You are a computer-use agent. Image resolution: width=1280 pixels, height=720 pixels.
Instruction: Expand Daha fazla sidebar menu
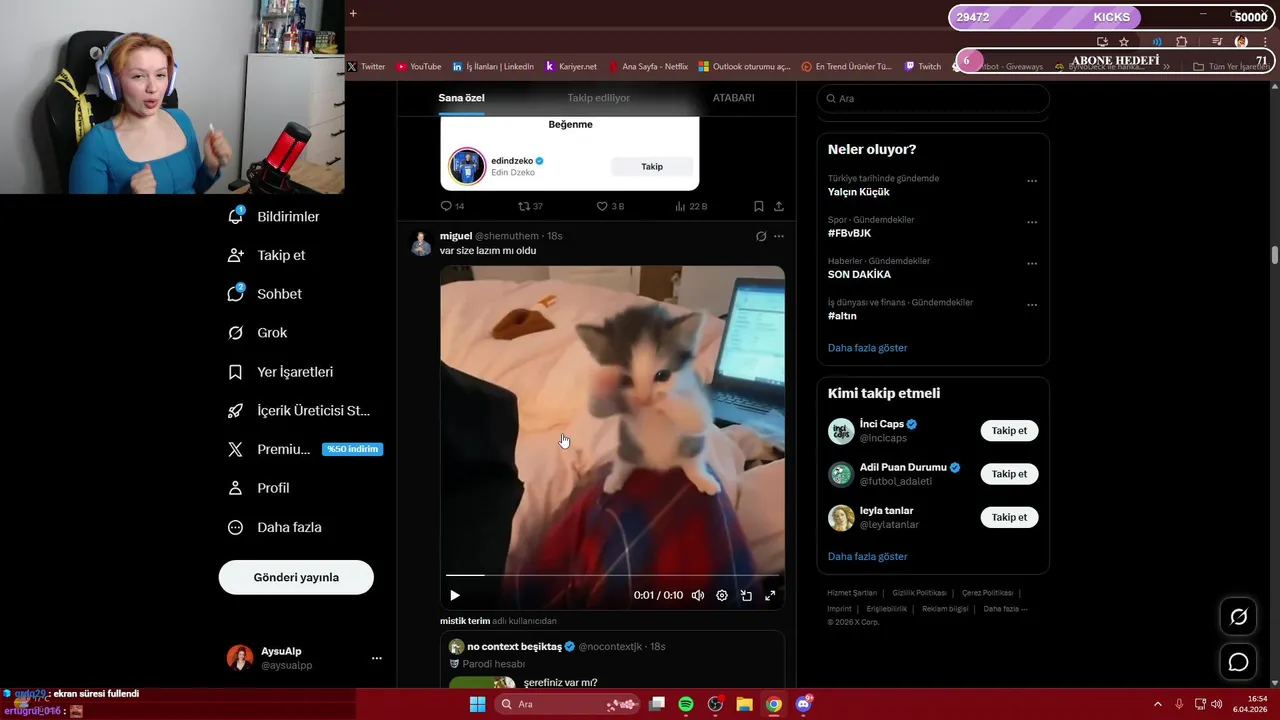coord(275,527)
